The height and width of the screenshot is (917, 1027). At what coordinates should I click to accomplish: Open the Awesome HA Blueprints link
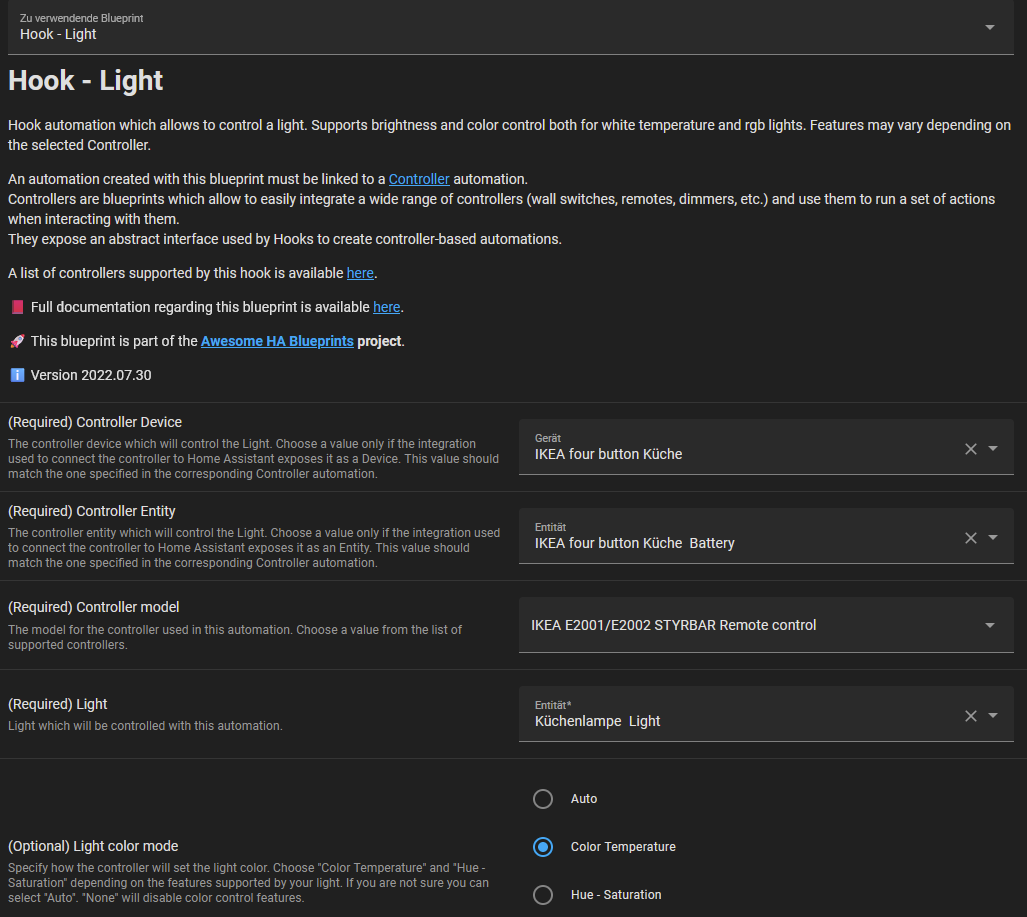[277, 341]
